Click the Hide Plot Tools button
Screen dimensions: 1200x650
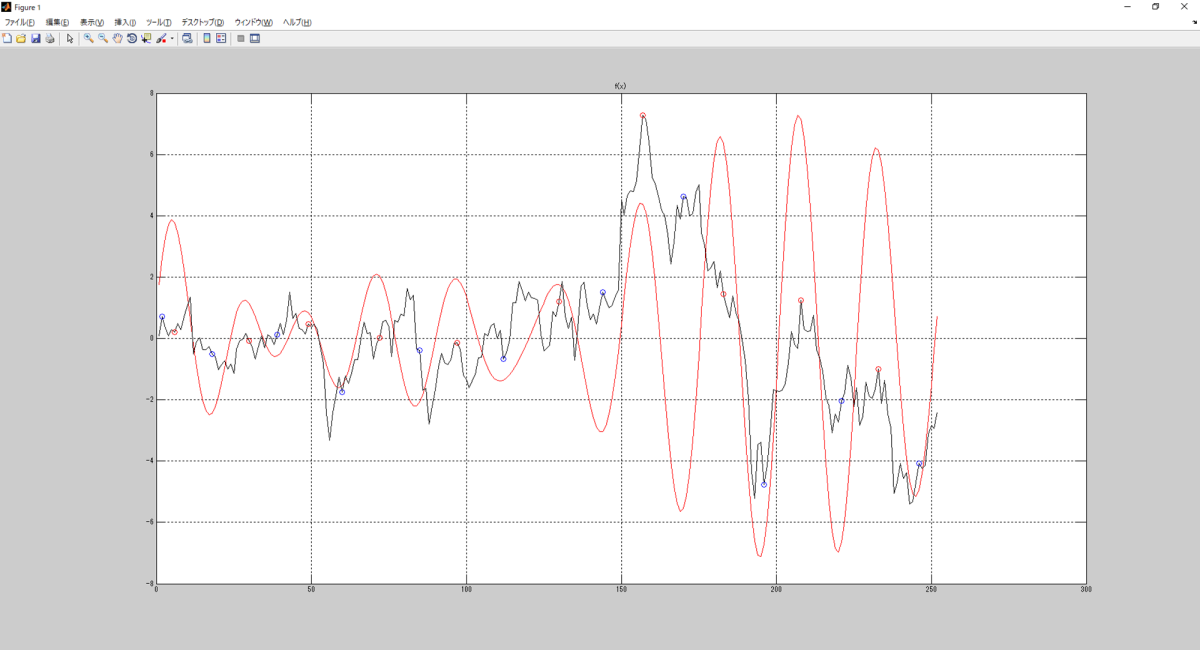(x=240, y=38)
